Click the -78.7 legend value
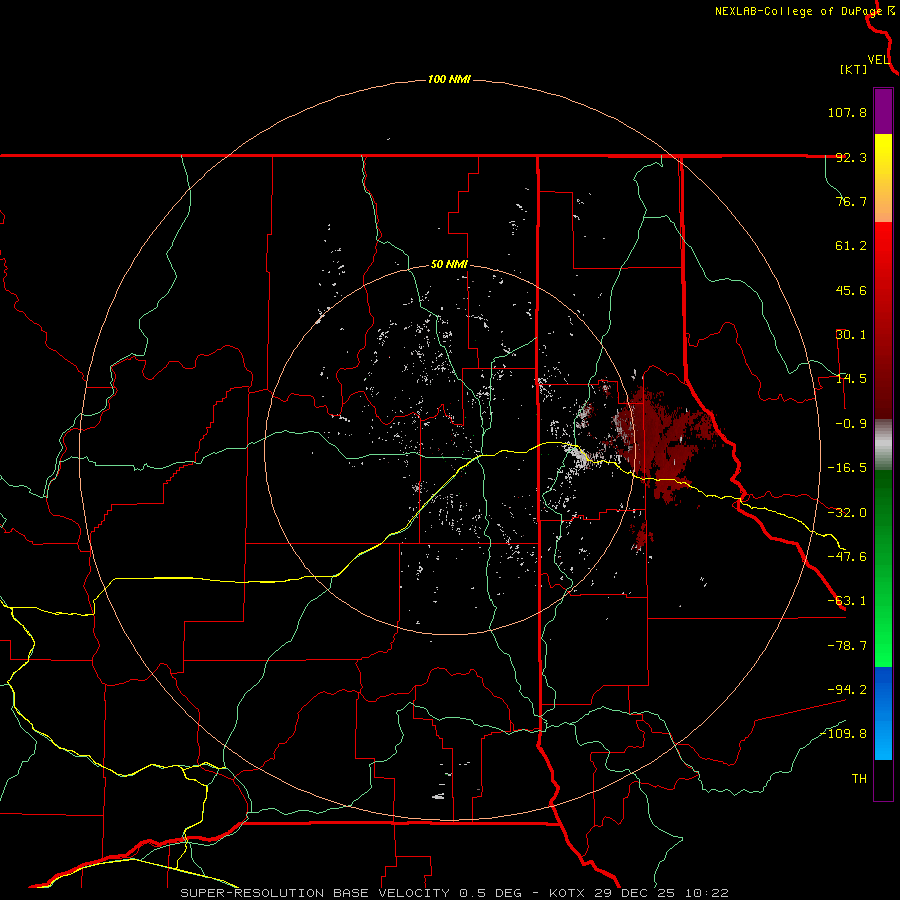The height and width of the screenshot is (900, 900). [x=847, y=646]
